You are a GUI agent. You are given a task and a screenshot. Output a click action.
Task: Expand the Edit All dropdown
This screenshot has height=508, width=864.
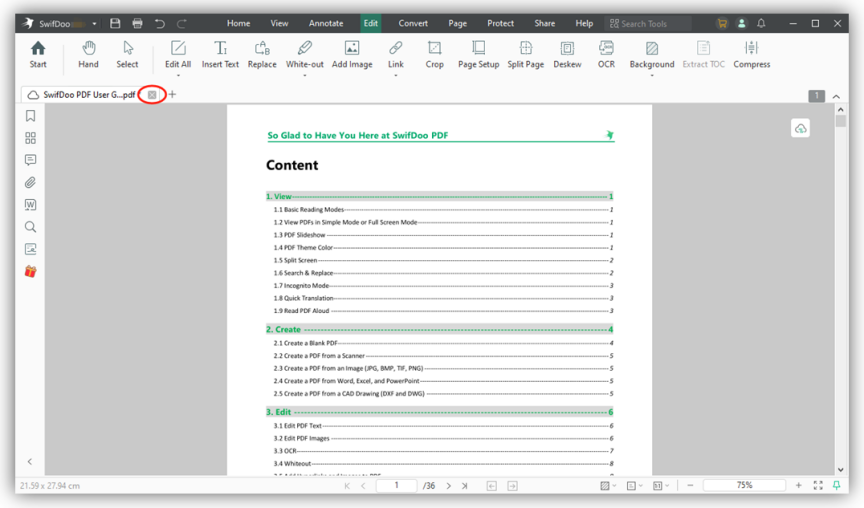[178, 75]
